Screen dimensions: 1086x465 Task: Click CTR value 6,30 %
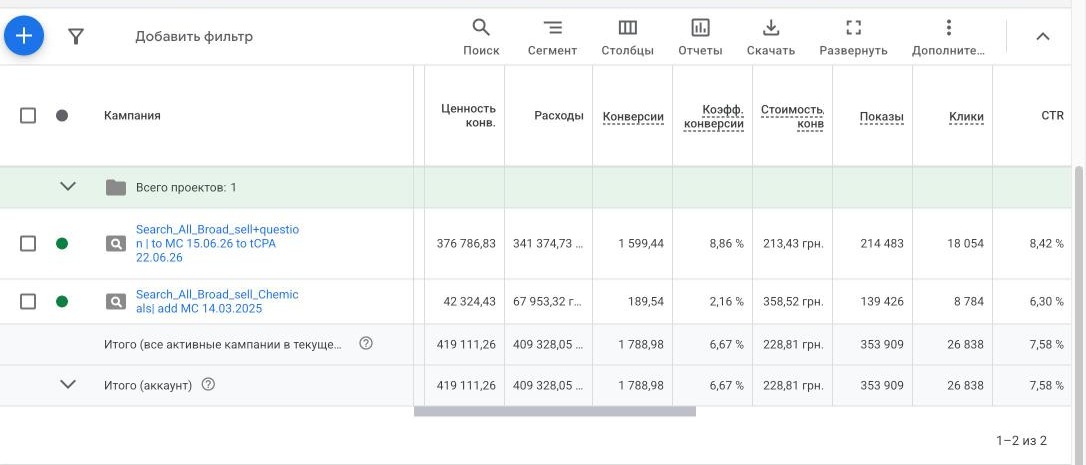[1046, 302]
